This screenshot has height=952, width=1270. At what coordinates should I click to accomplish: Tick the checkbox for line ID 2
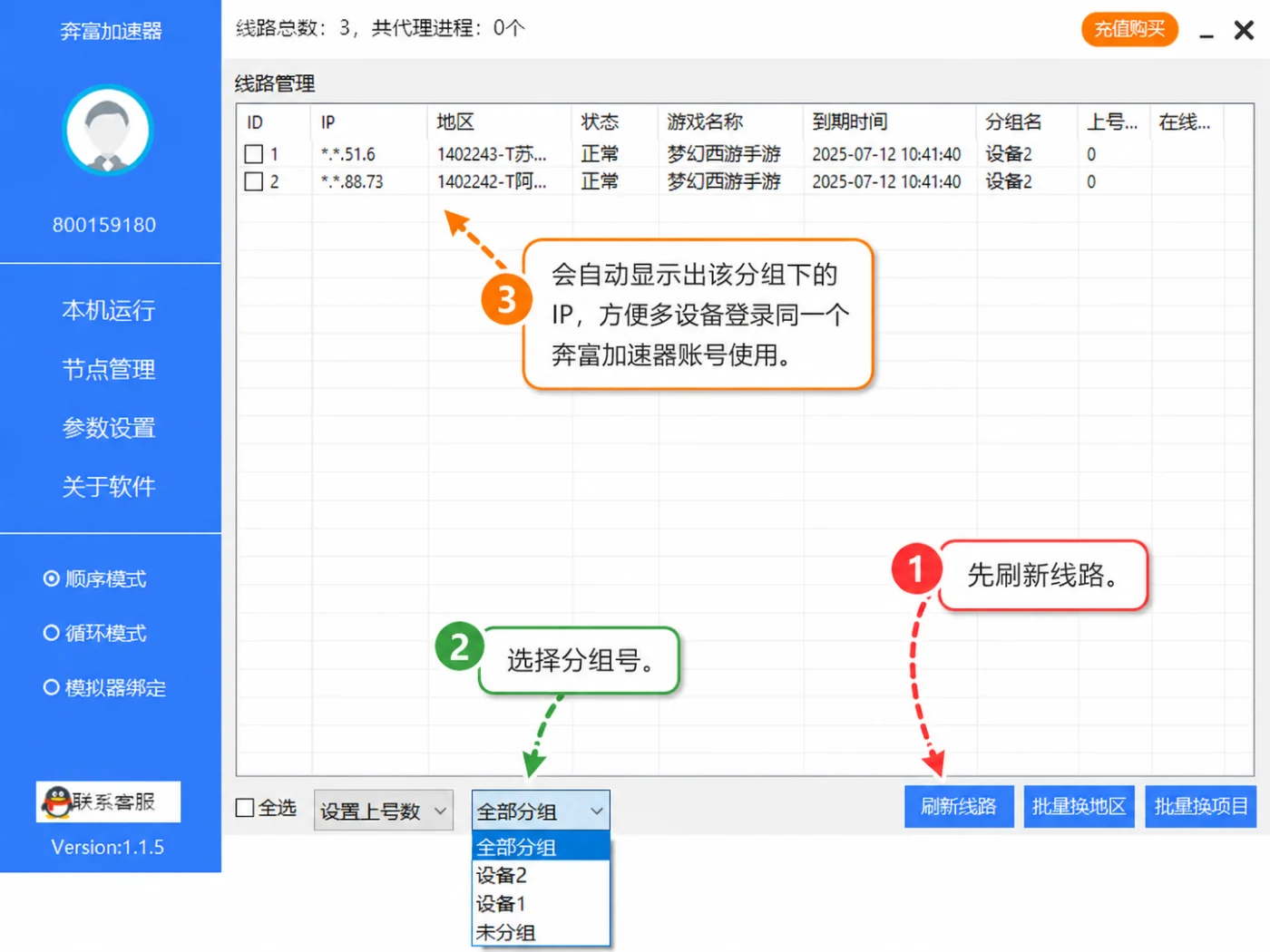click(x=254, y=181)
